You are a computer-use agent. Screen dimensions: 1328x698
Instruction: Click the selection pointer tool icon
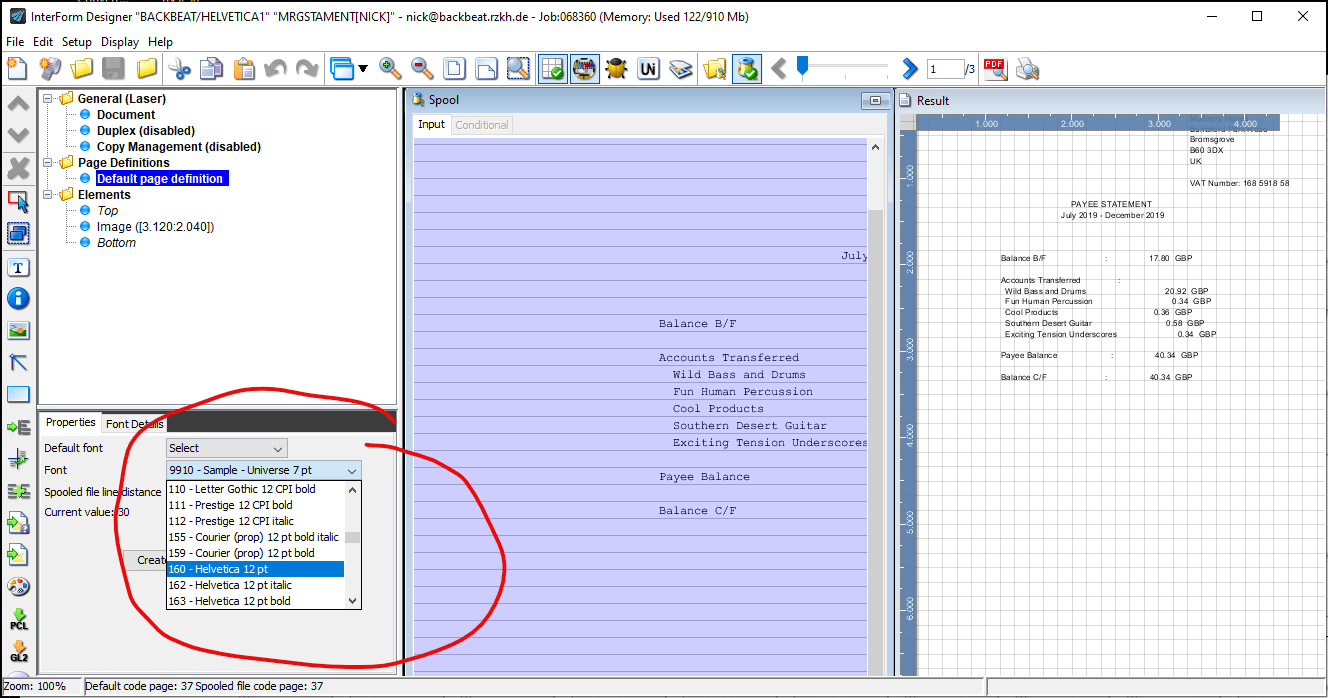click(18, 202)
